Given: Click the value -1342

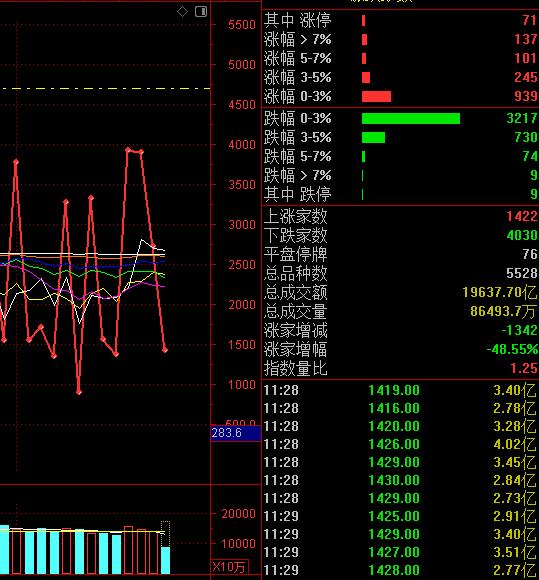Looking at the screenshot, I should [519, 330].
